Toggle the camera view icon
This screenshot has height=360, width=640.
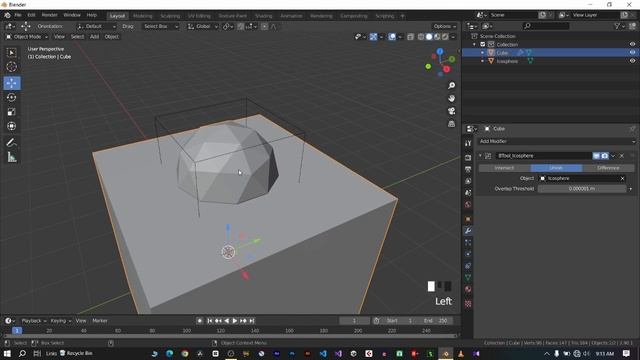click(451, 111)
